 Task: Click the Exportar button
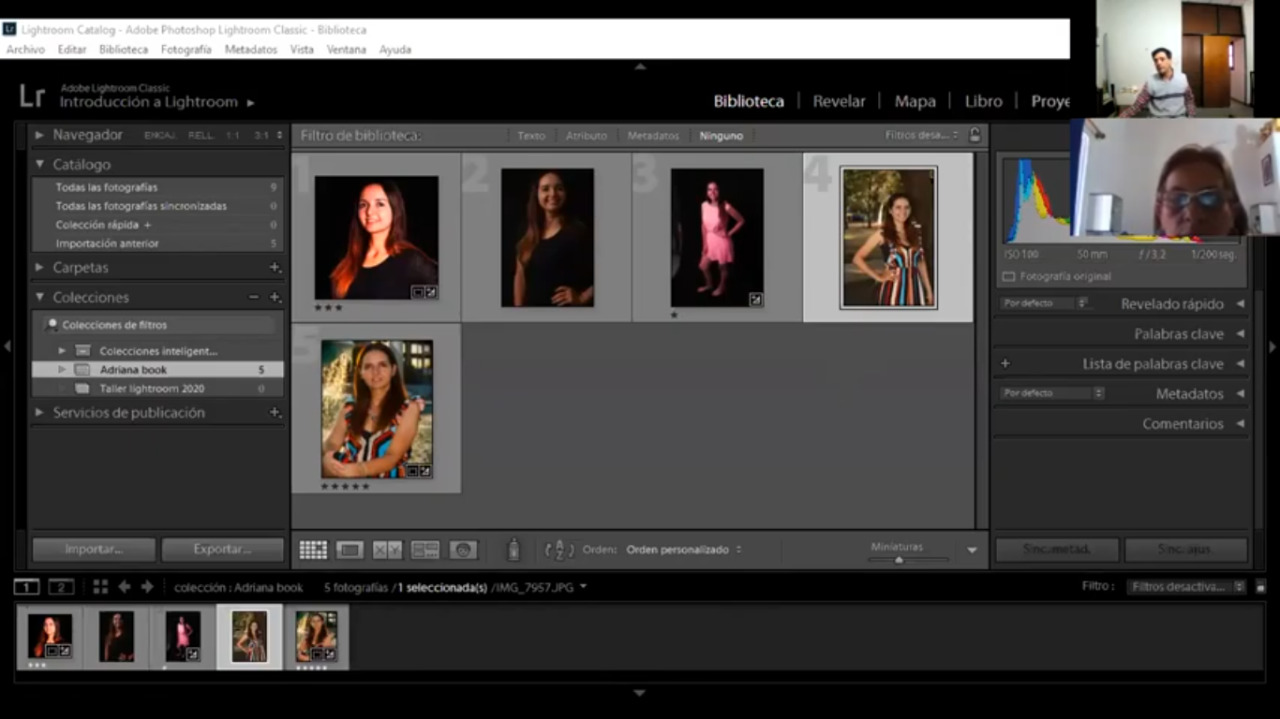[x=222, y=549]
